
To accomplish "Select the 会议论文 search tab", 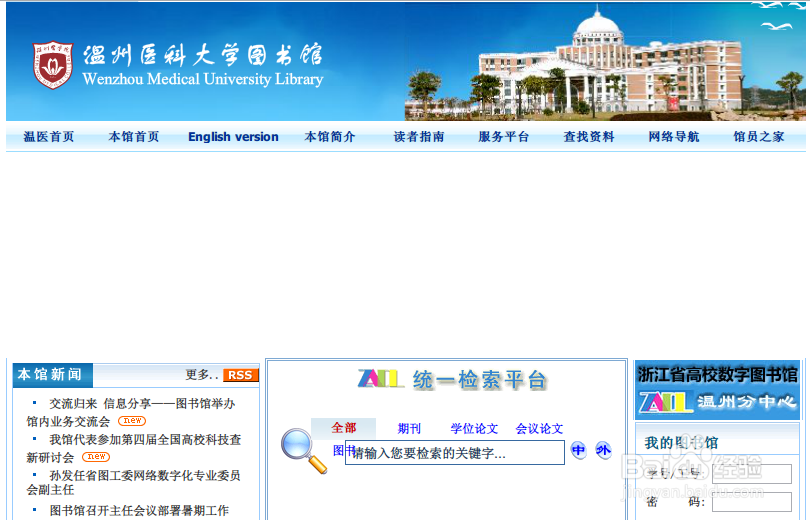I will [x=539, y=429].
